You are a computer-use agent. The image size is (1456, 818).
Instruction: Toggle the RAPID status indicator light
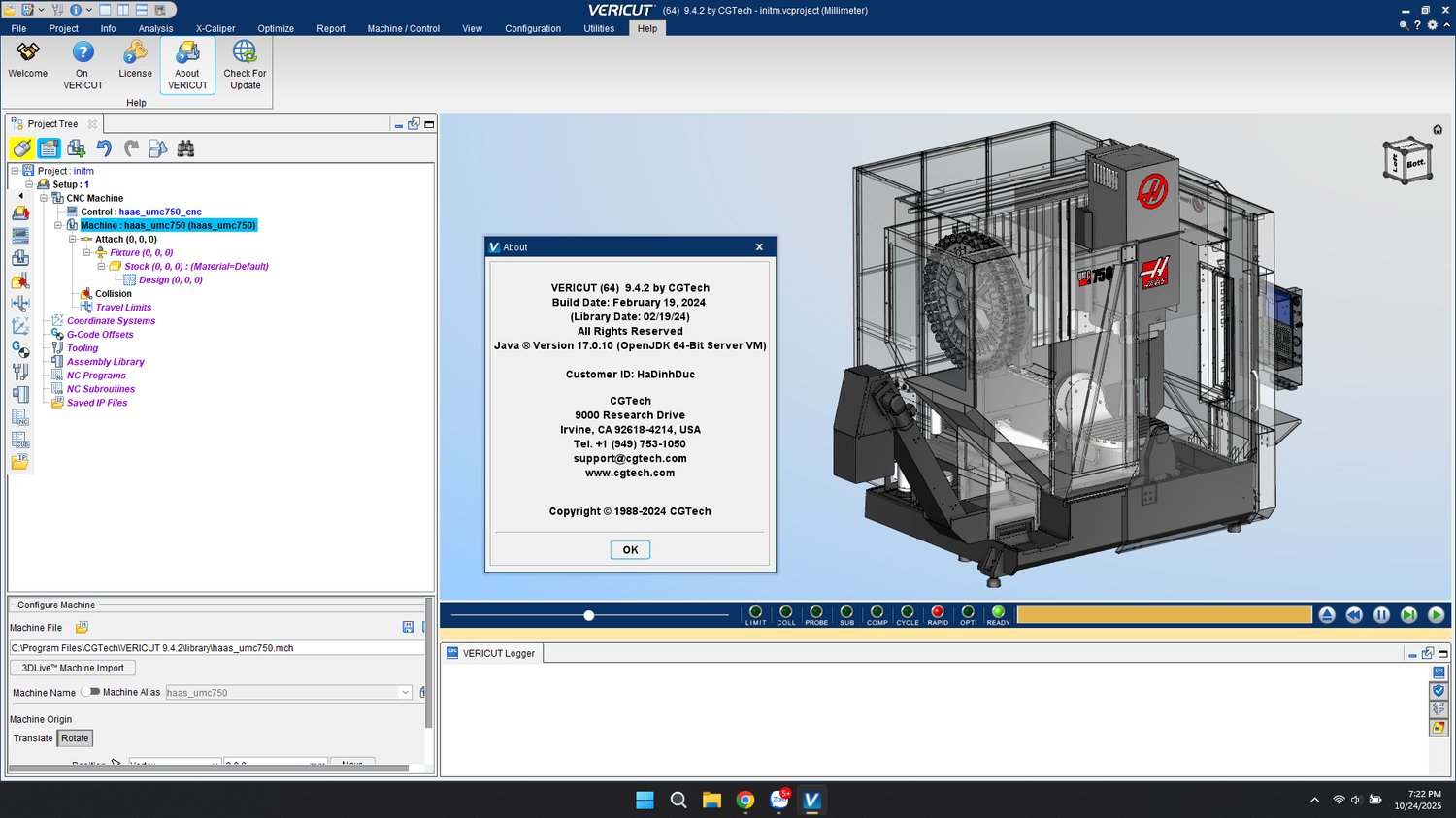click(937, 612)
